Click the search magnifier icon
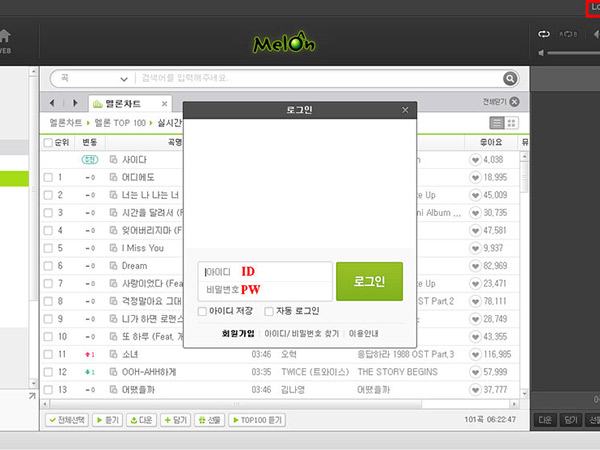 (510, 78)
